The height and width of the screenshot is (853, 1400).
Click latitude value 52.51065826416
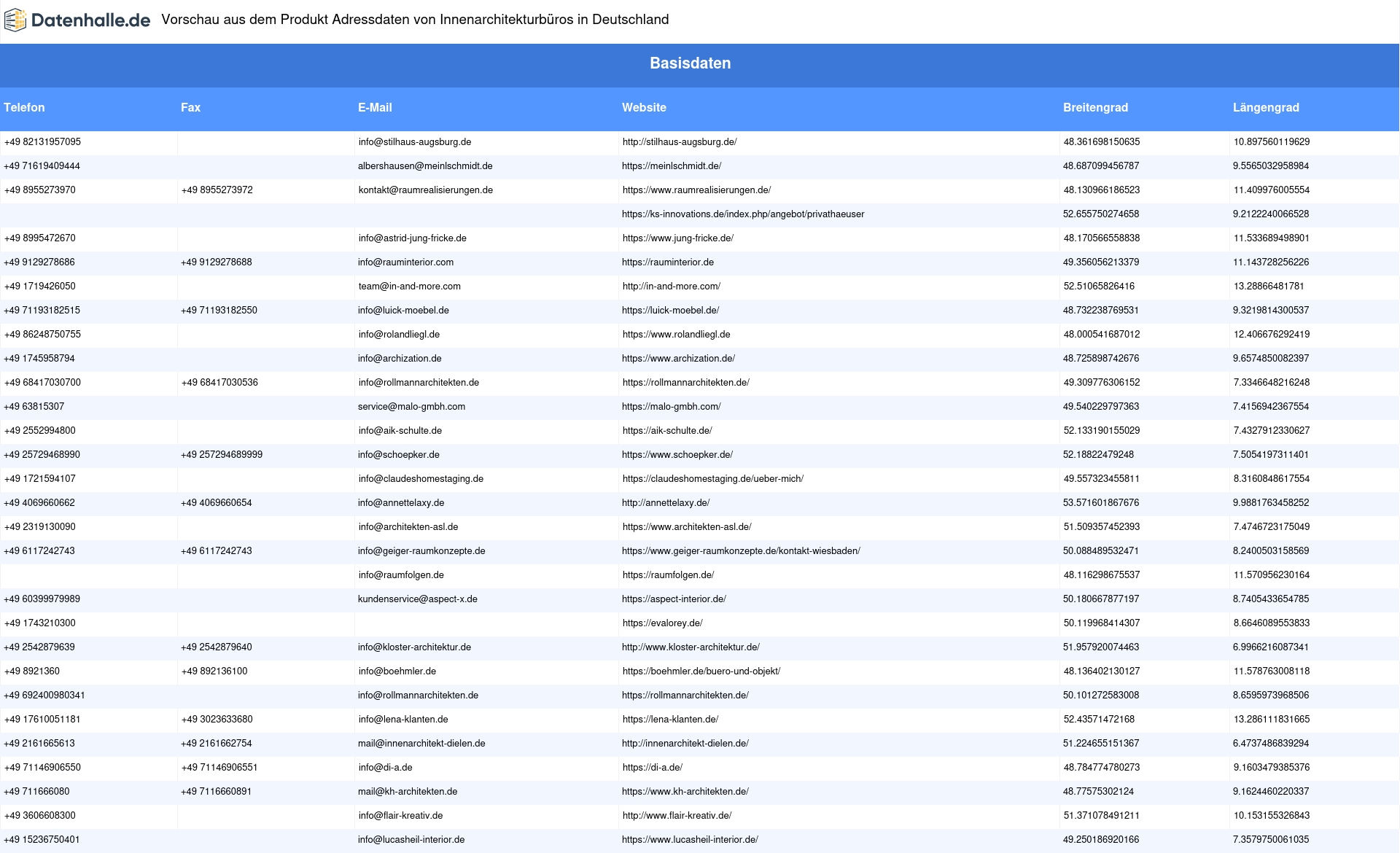[1099, 287]
